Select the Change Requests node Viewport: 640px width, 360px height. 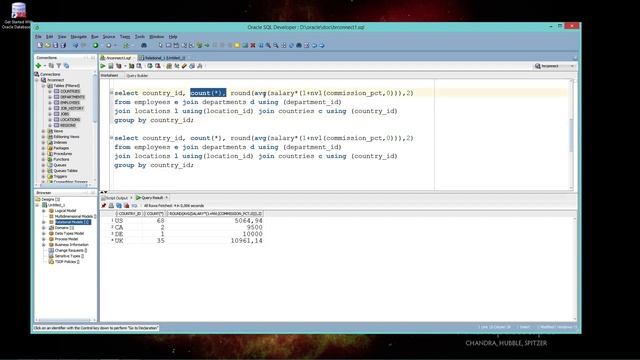71,250
